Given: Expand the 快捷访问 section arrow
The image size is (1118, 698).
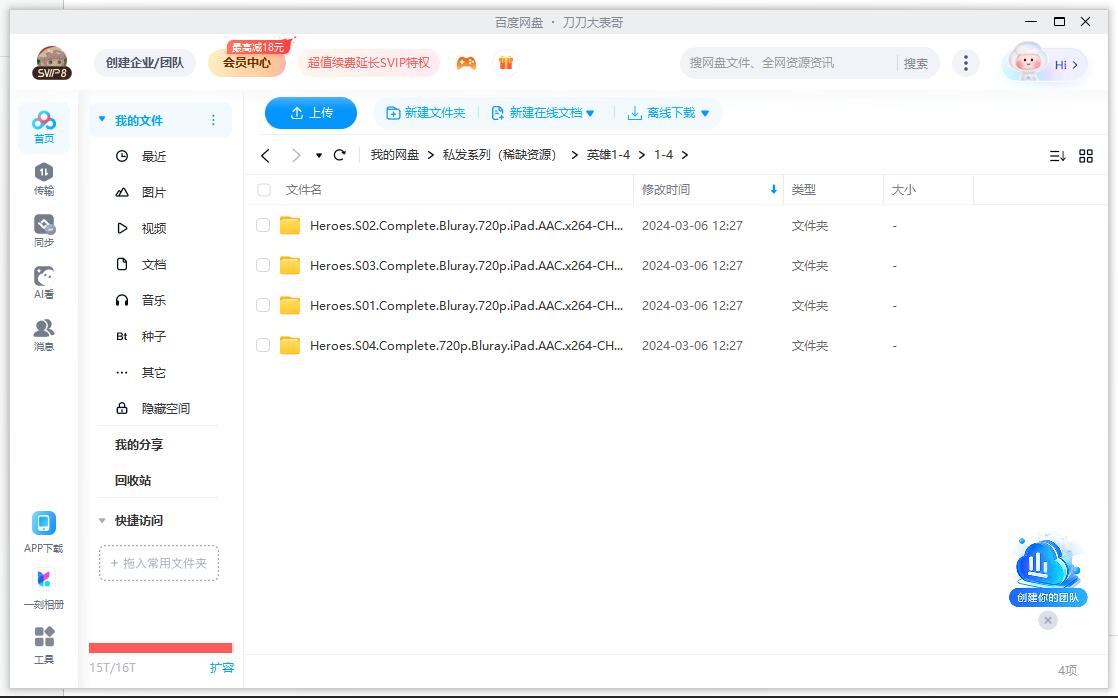Looking at the screenshot, I should click(102, 520).
